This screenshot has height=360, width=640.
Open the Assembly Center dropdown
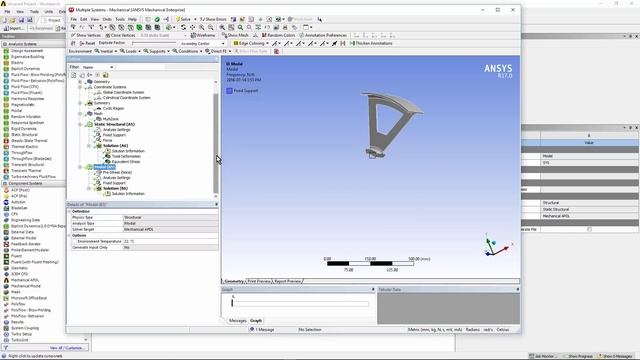(x=203, y=43)
